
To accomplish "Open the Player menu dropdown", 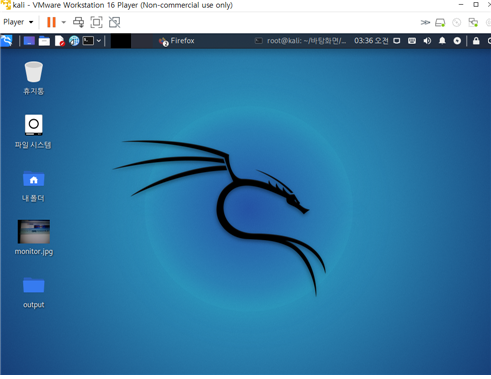I will pyautogui.click(x=18, y=22).
